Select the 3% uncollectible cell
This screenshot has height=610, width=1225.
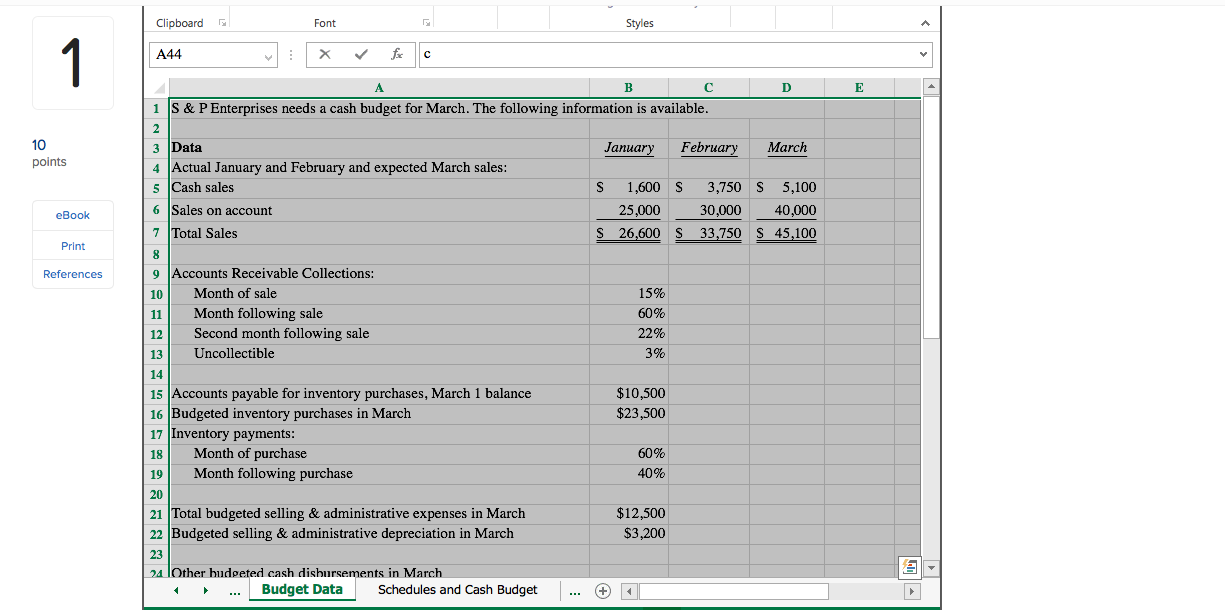click(628, 353)
